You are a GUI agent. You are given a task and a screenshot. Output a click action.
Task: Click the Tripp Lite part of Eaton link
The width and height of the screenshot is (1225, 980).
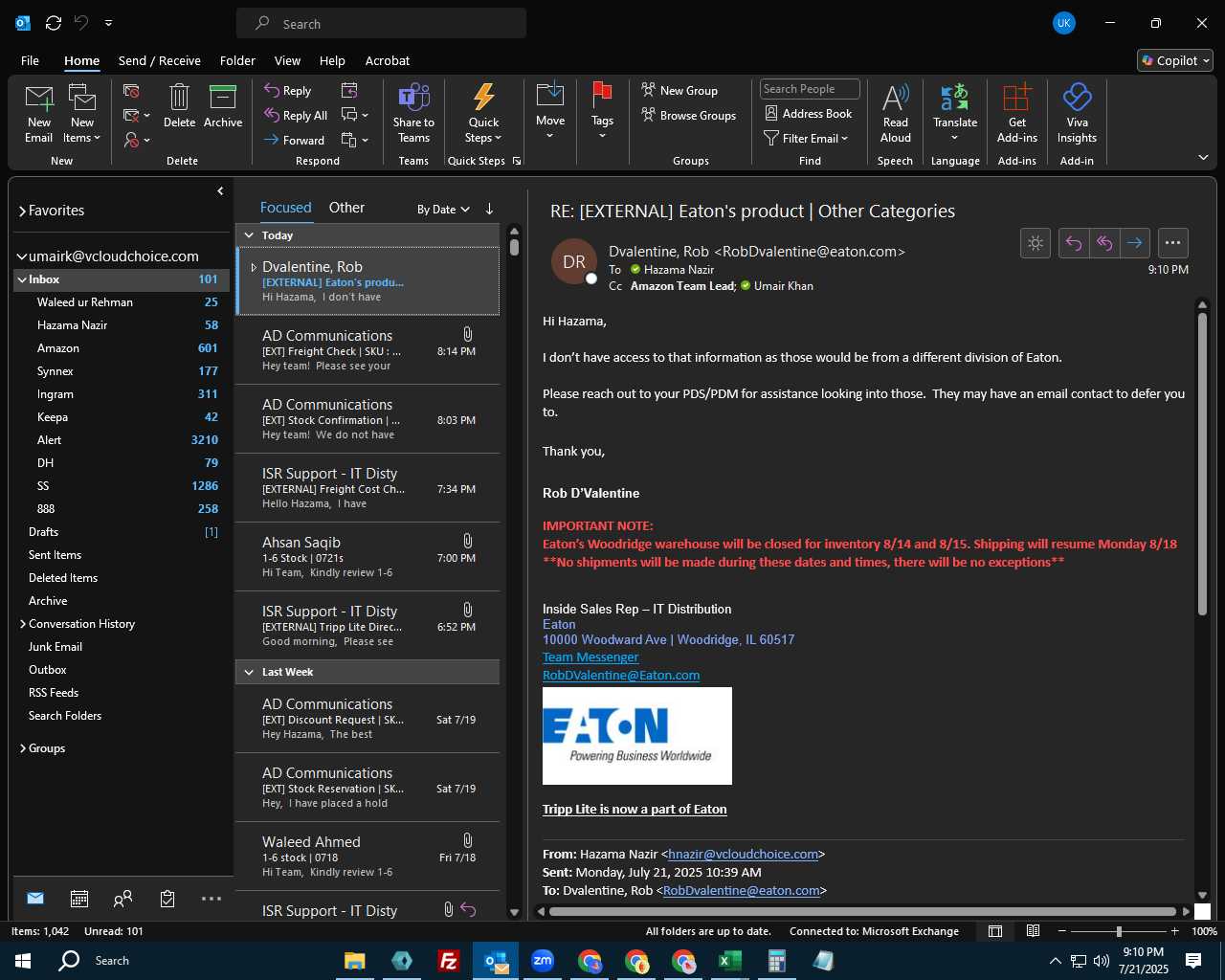(635, 810)
